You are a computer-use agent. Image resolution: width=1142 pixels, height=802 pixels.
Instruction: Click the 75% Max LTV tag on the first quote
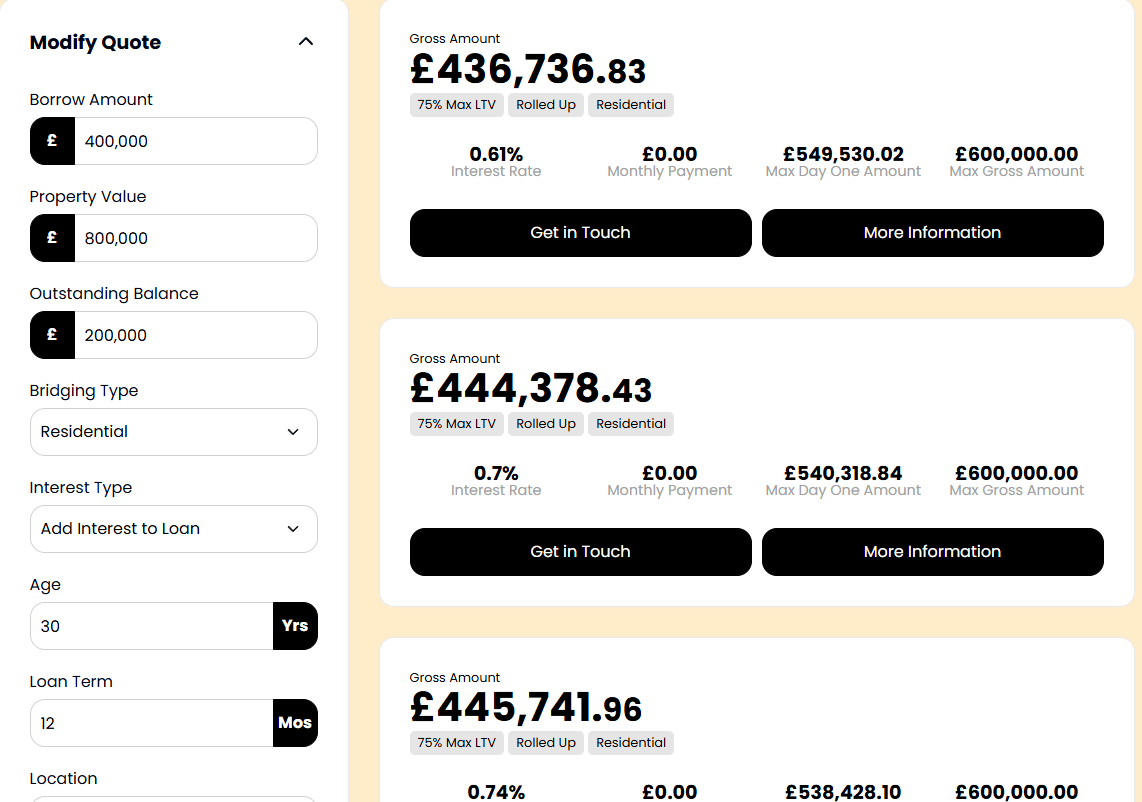456,105
